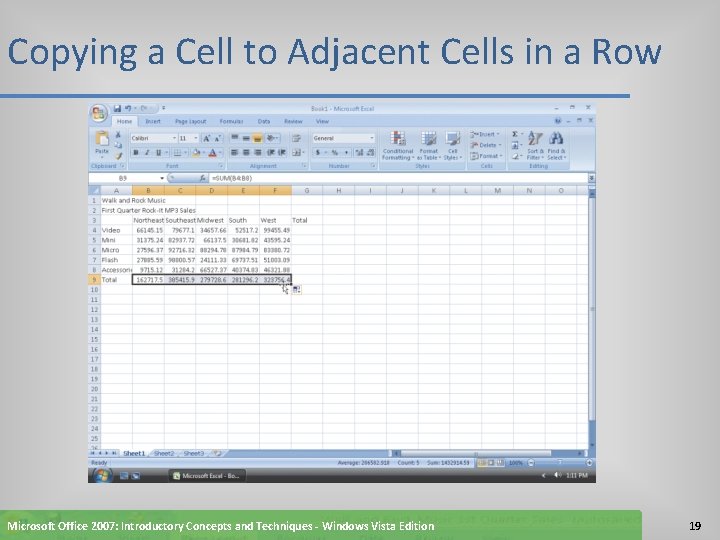
Task: Click the Cut scissors icon
Action: [118, 135]
